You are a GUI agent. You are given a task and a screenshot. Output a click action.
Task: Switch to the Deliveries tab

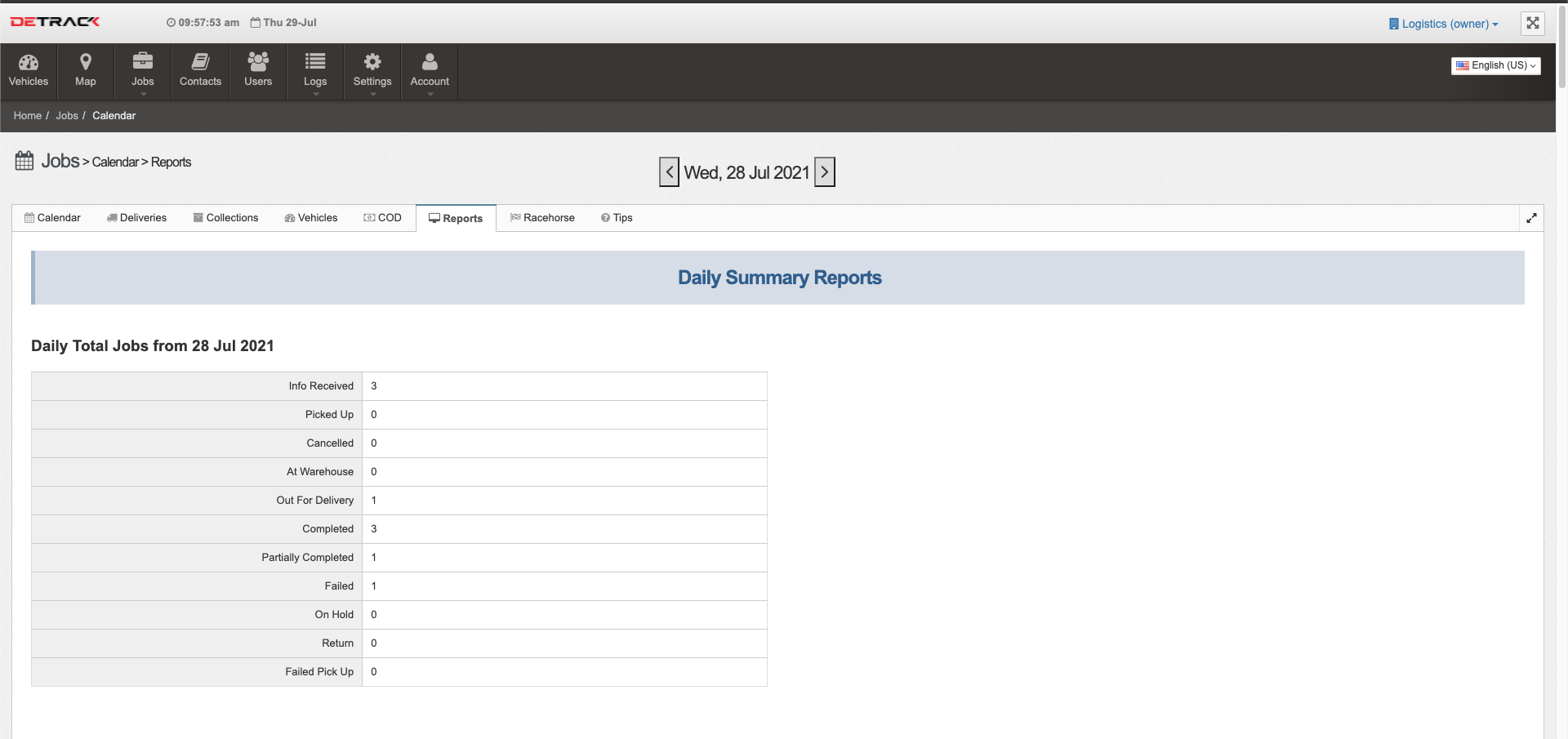click(x=136, y=218)
